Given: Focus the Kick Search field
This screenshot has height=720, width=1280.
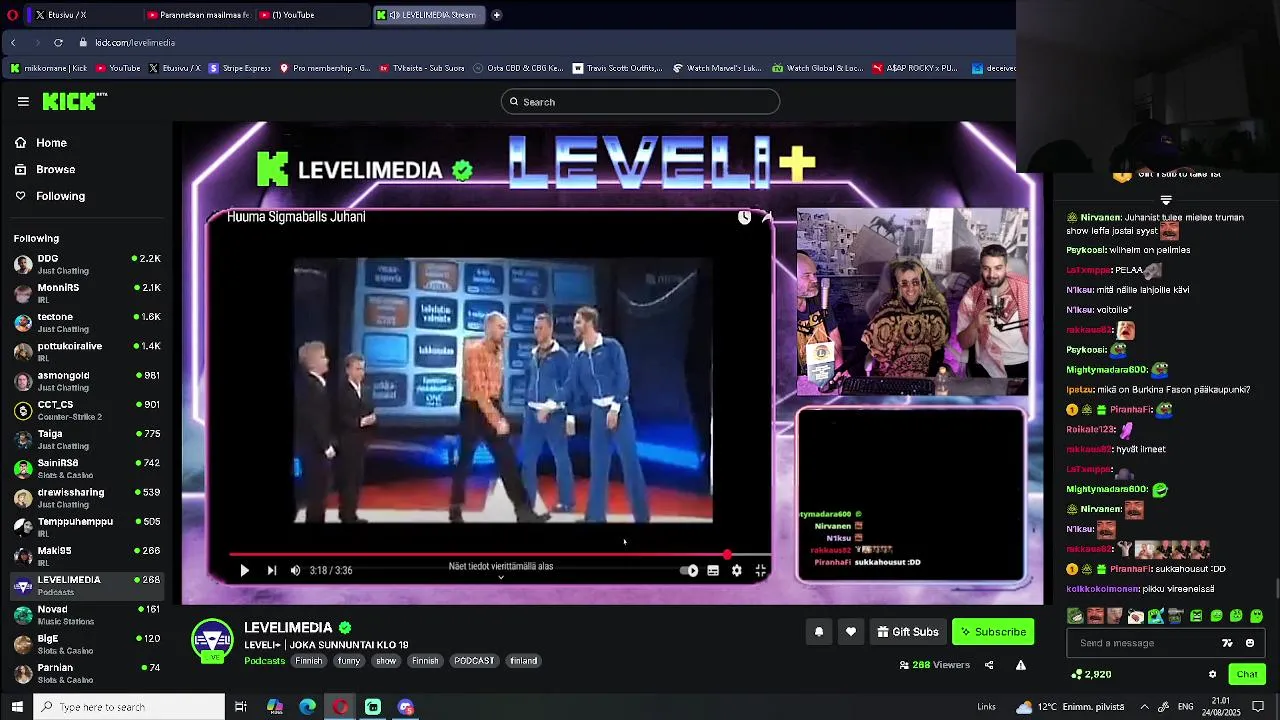Looking at the screenshot, I should coord(640,102).
